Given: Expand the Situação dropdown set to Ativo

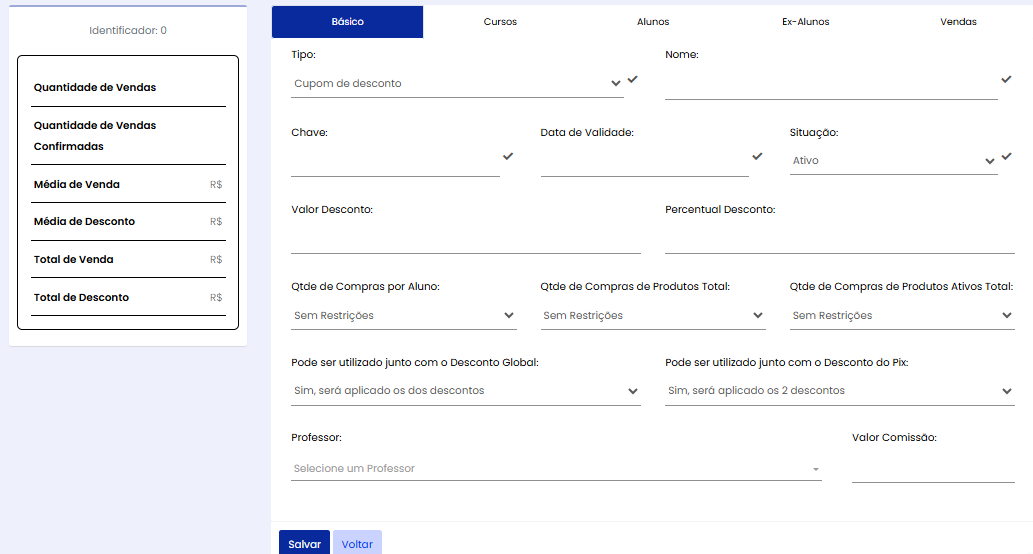Looking at the screenshot, I should [893, 160].
